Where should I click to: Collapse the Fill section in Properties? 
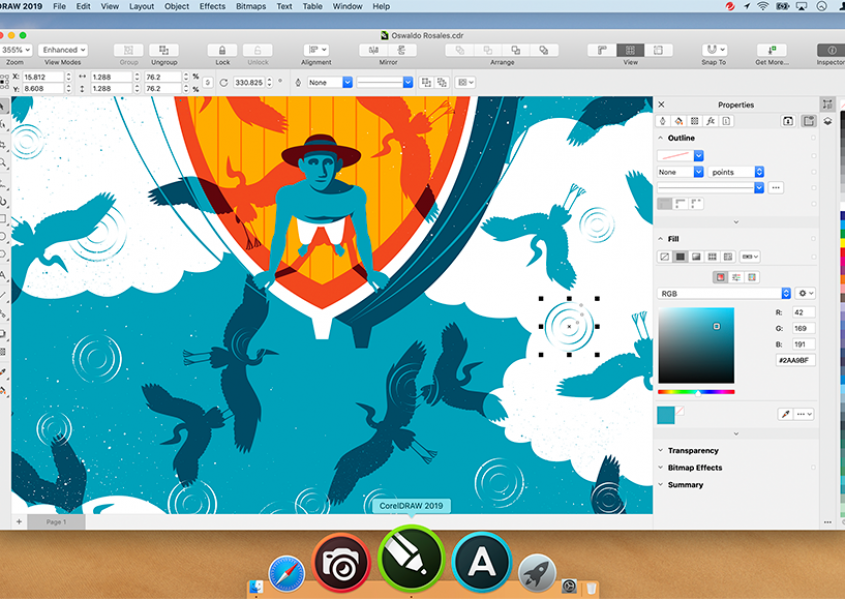tap(660, 239)
